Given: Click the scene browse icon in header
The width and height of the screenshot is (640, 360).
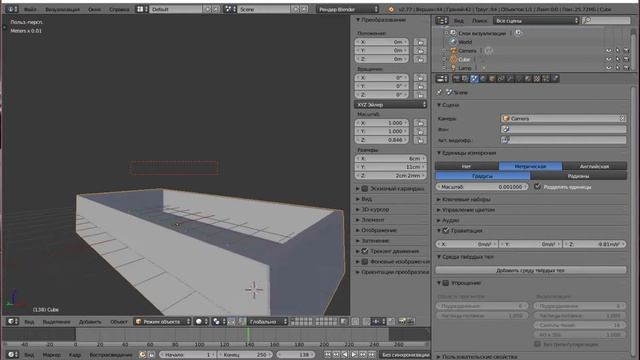Looking at the screenshot, I should point(231,9).
